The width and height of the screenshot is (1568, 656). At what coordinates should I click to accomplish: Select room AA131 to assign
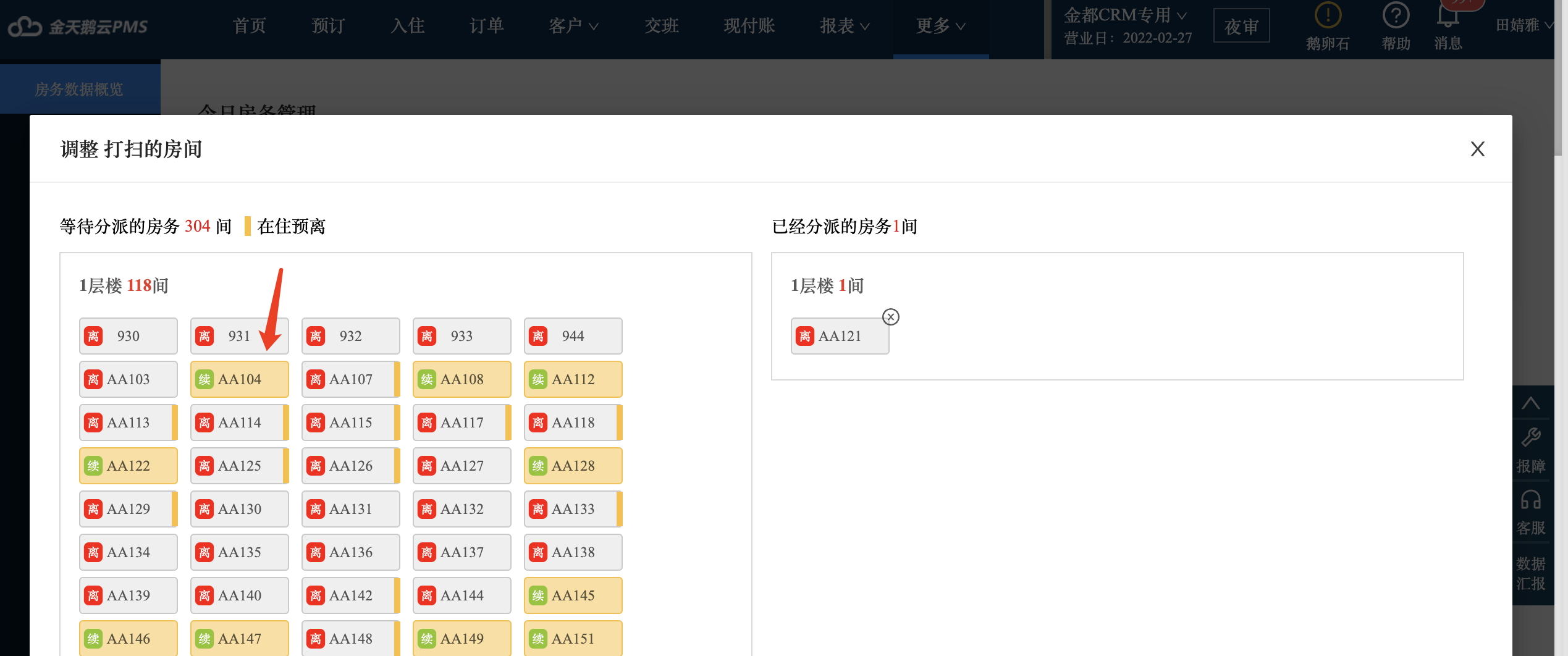click(351, 509)
